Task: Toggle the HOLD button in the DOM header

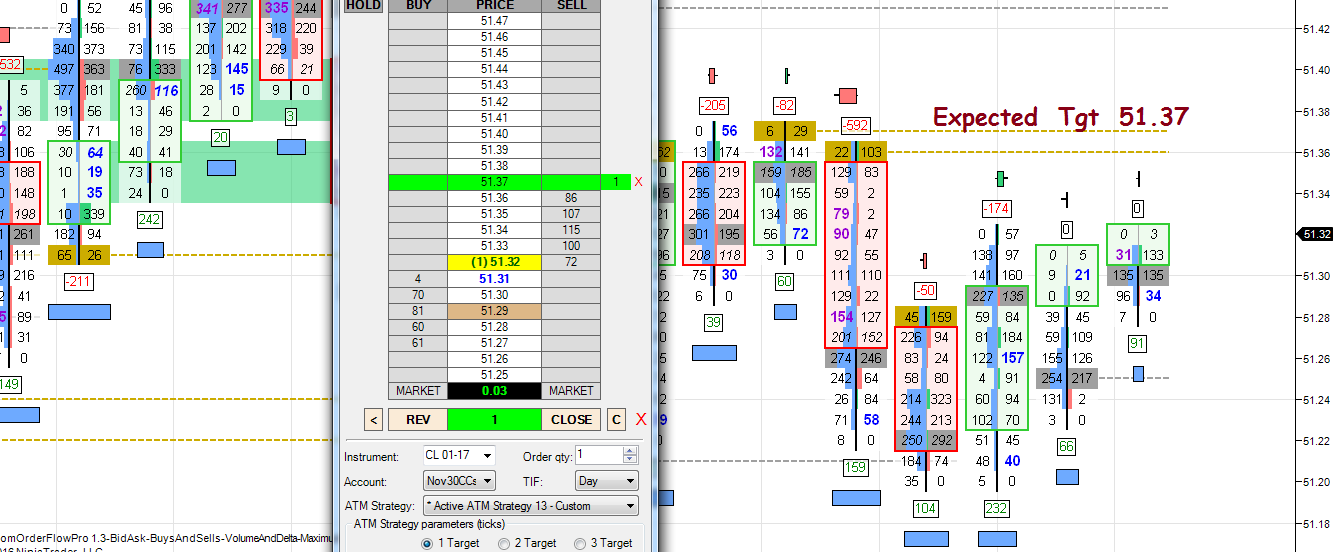Action: pyautogui.click(x=362, y=5)
